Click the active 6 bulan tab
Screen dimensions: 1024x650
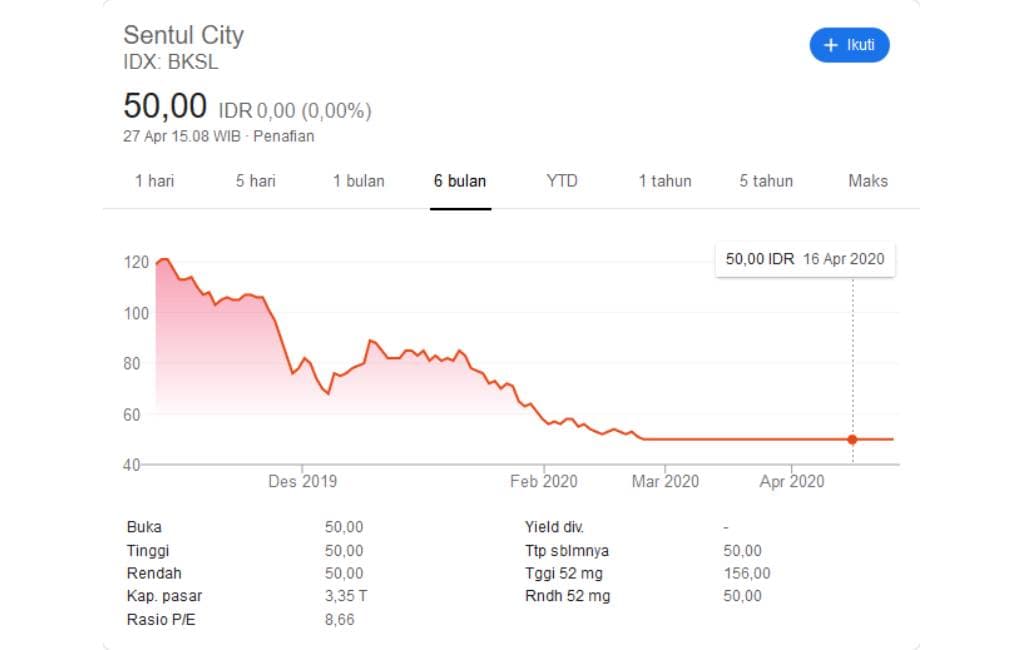460,181
